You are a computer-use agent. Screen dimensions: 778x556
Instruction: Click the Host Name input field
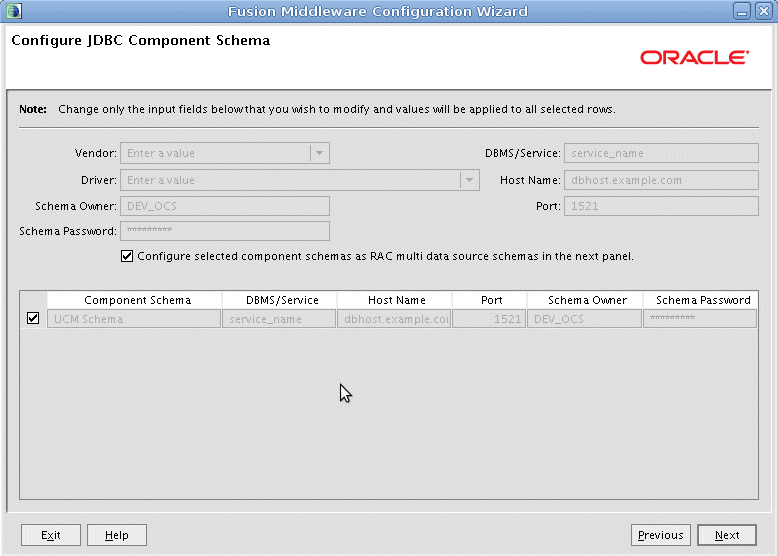661,180
